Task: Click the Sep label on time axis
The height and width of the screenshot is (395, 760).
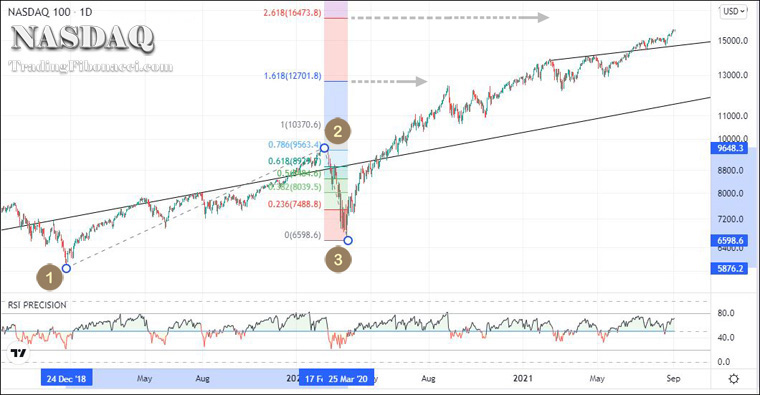Action: click(673, 379)
